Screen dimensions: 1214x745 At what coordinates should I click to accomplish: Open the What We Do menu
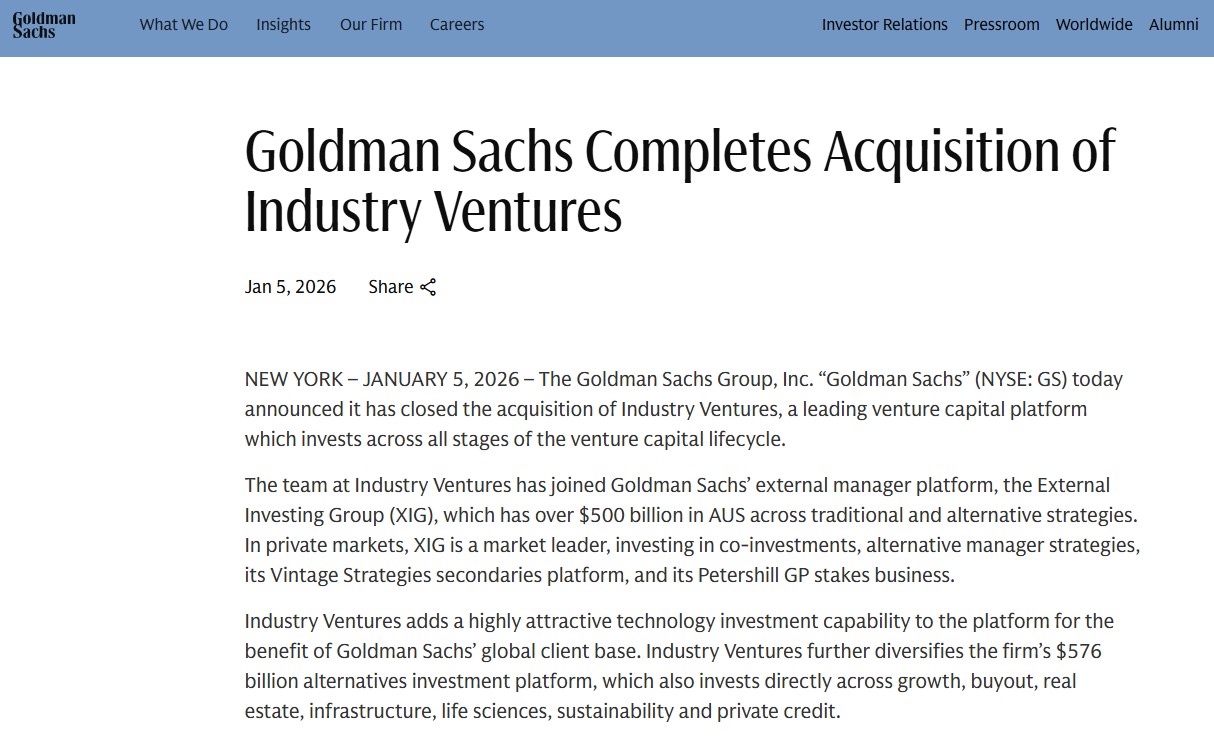coord(184,25)
